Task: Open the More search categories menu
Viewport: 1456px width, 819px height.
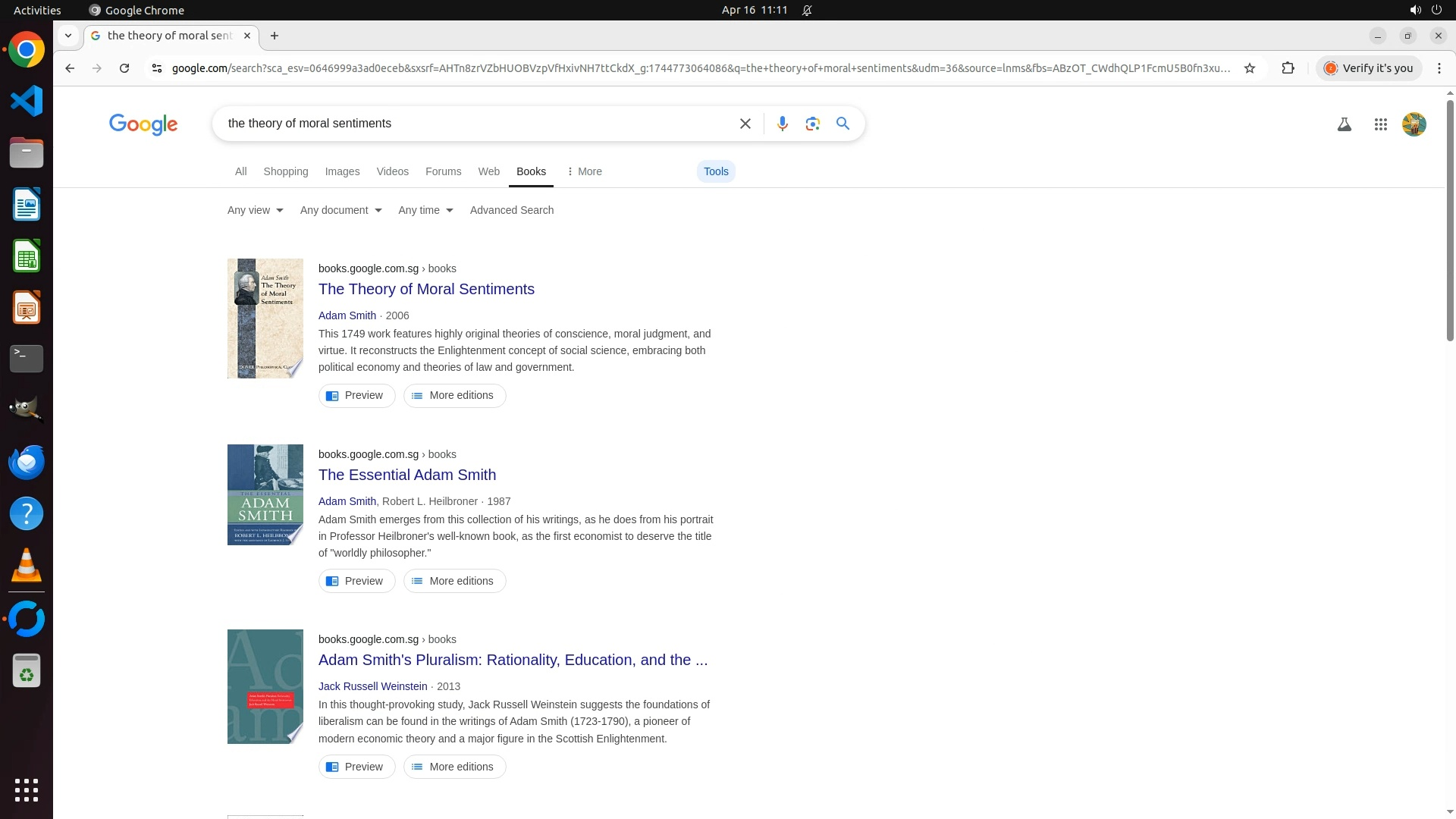Action: [x=584, y=171]
